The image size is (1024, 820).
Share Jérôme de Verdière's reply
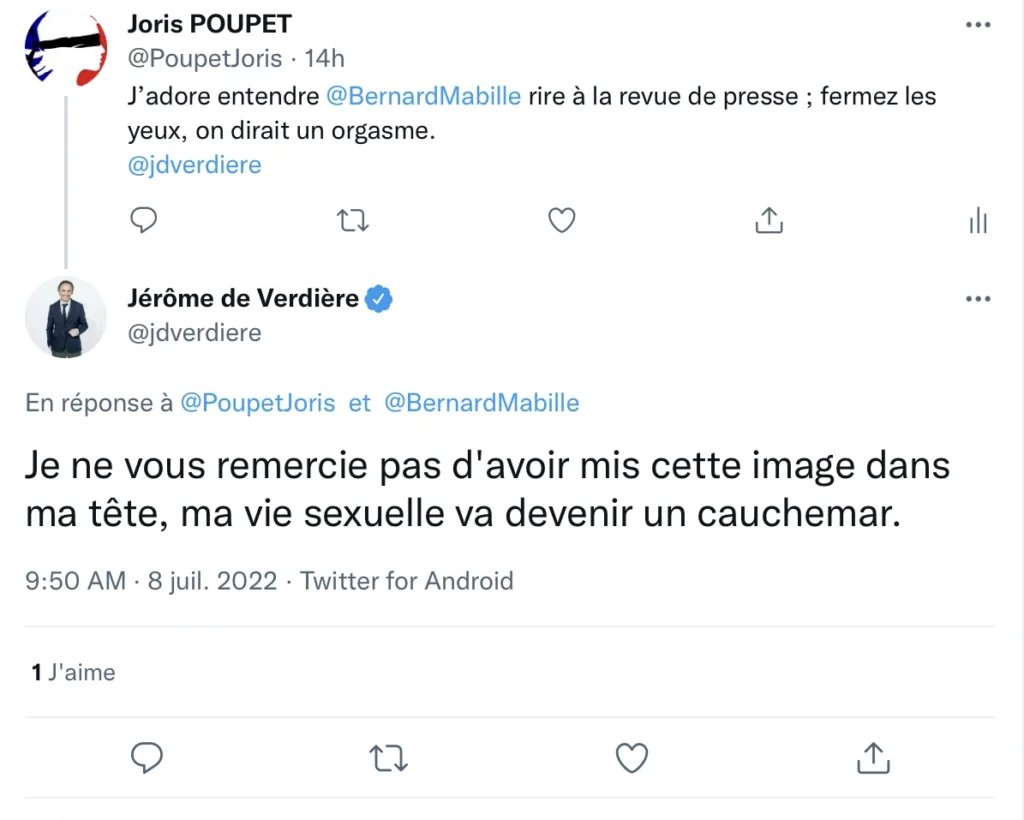click(873, 758)
